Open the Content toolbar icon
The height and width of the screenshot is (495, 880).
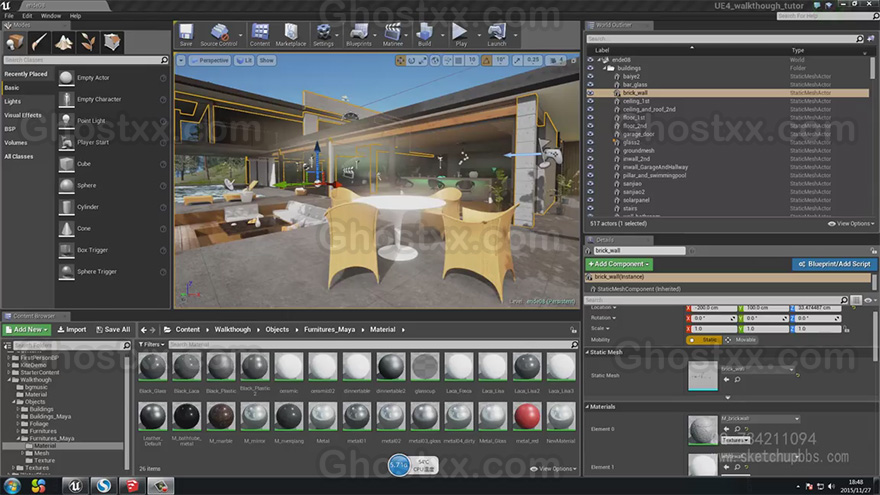point(260,34)
